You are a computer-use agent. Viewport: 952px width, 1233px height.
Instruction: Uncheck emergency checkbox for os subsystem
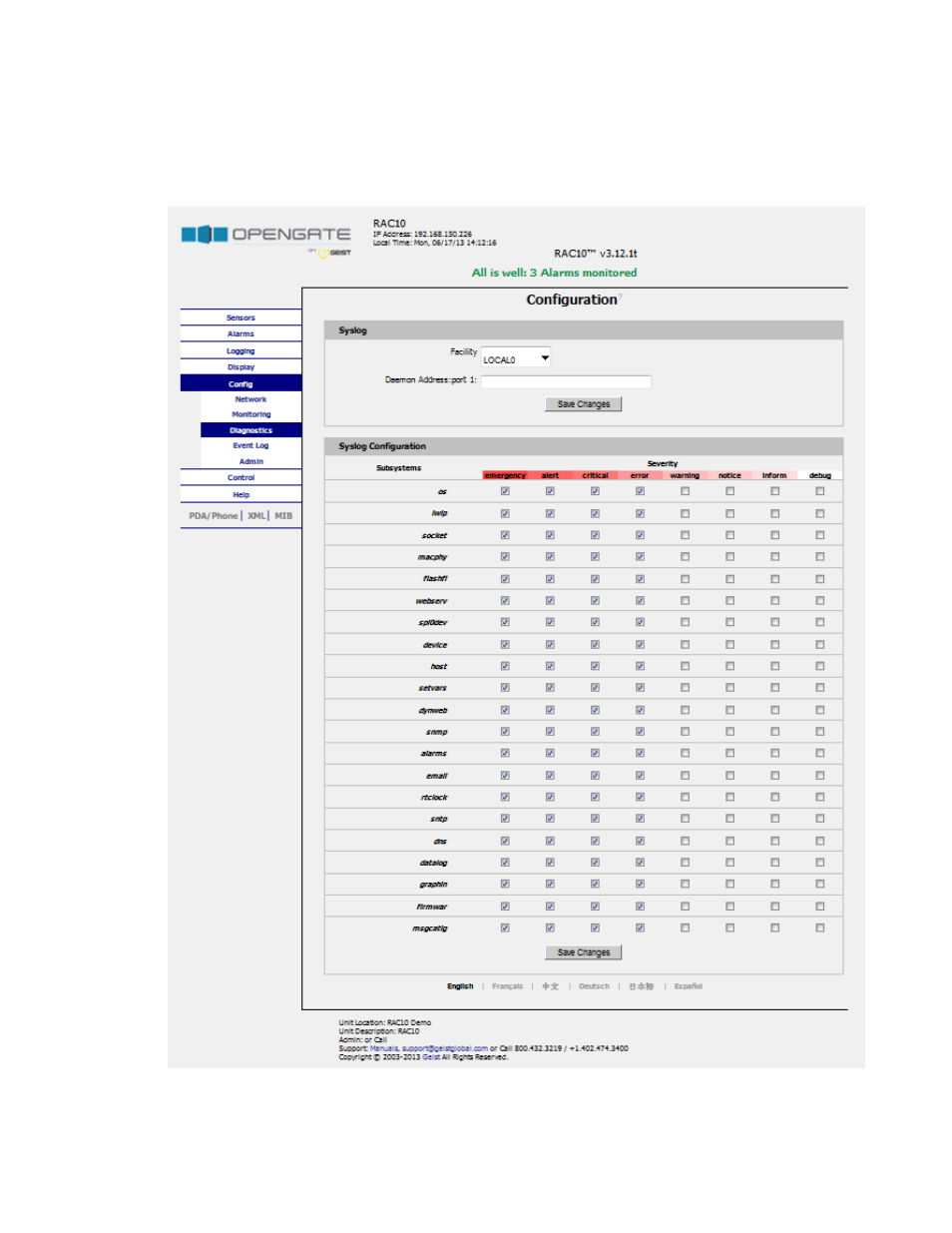(x=505, y=491)
